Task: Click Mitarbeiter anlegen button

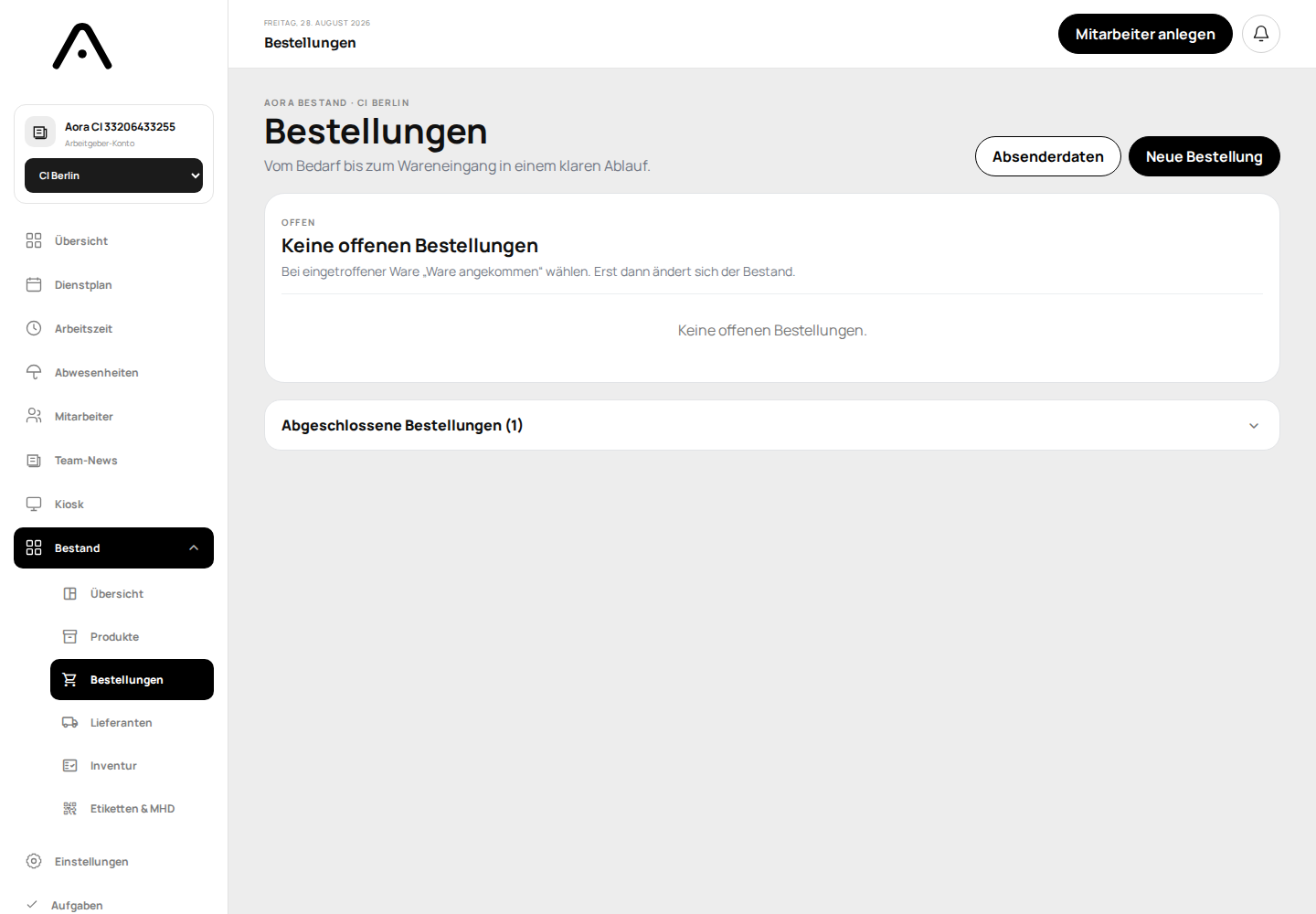Action: (x=1145, y=34)
